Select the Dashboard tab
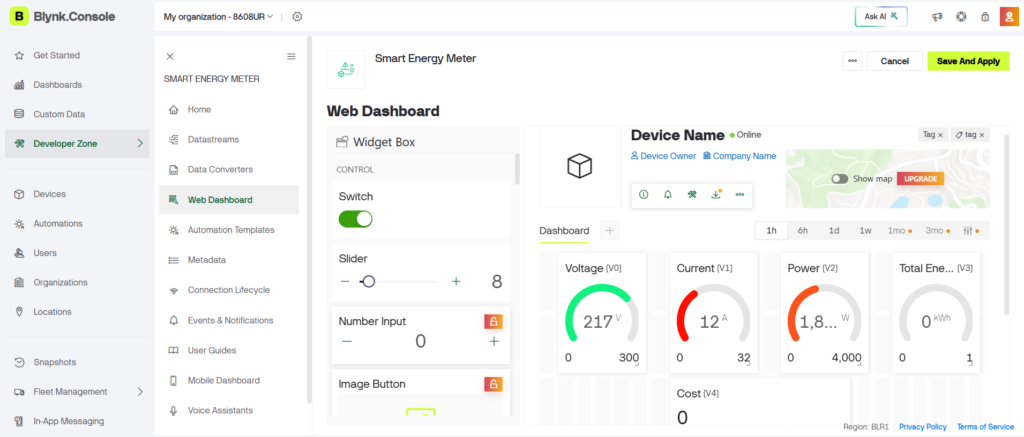 [564, 231]
